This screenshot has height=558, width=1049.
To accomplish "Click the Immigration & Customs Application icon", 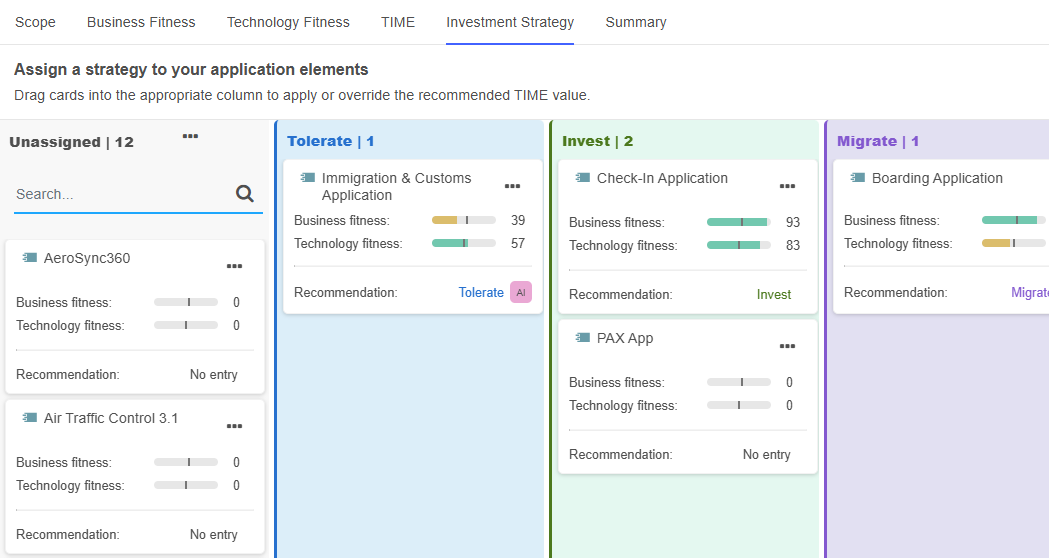I will [308, 178].
